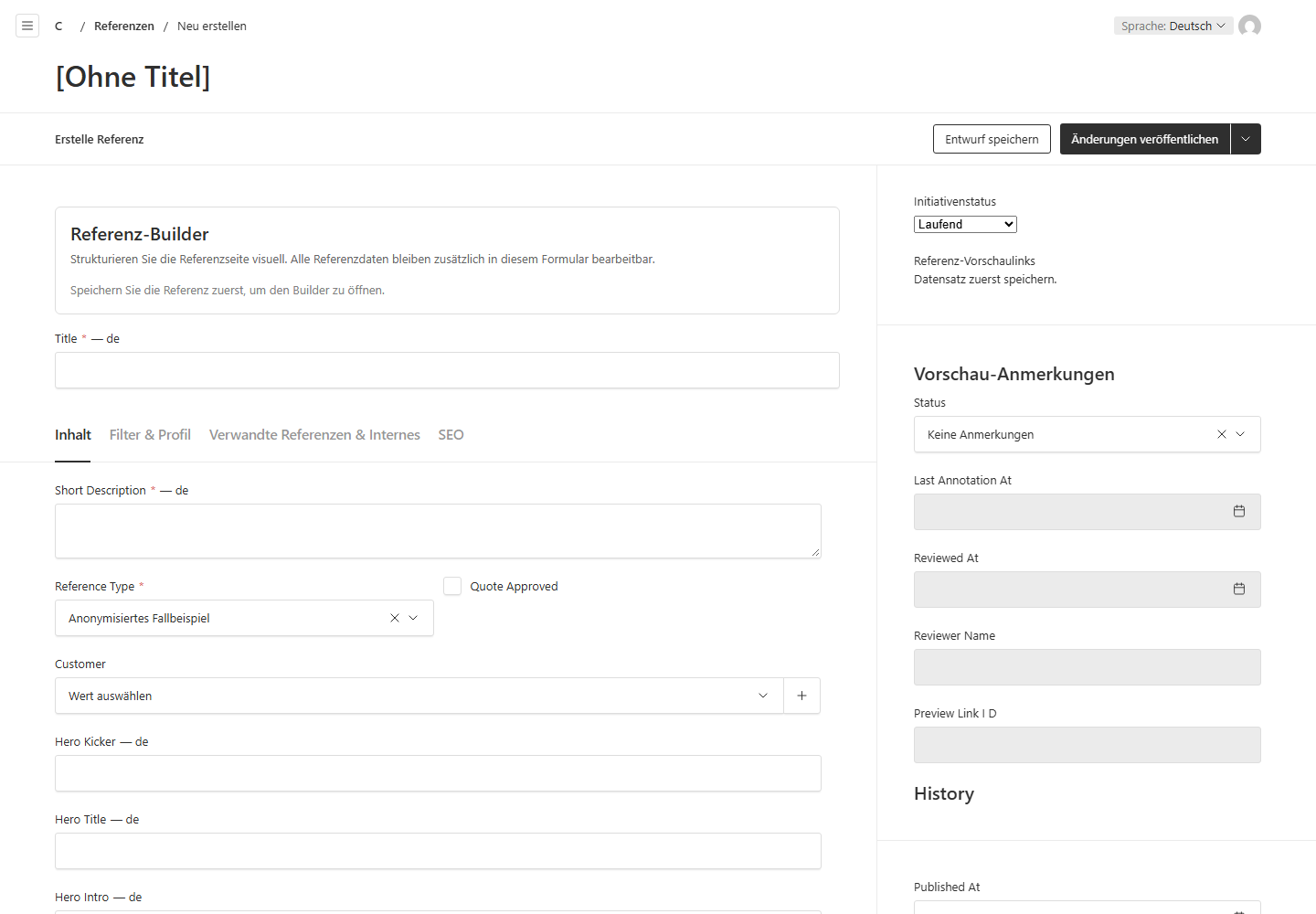Open the Customer Wert auswählen dropdown
The height and width of the screenshot is (914, 1316).
pos(419,696)
